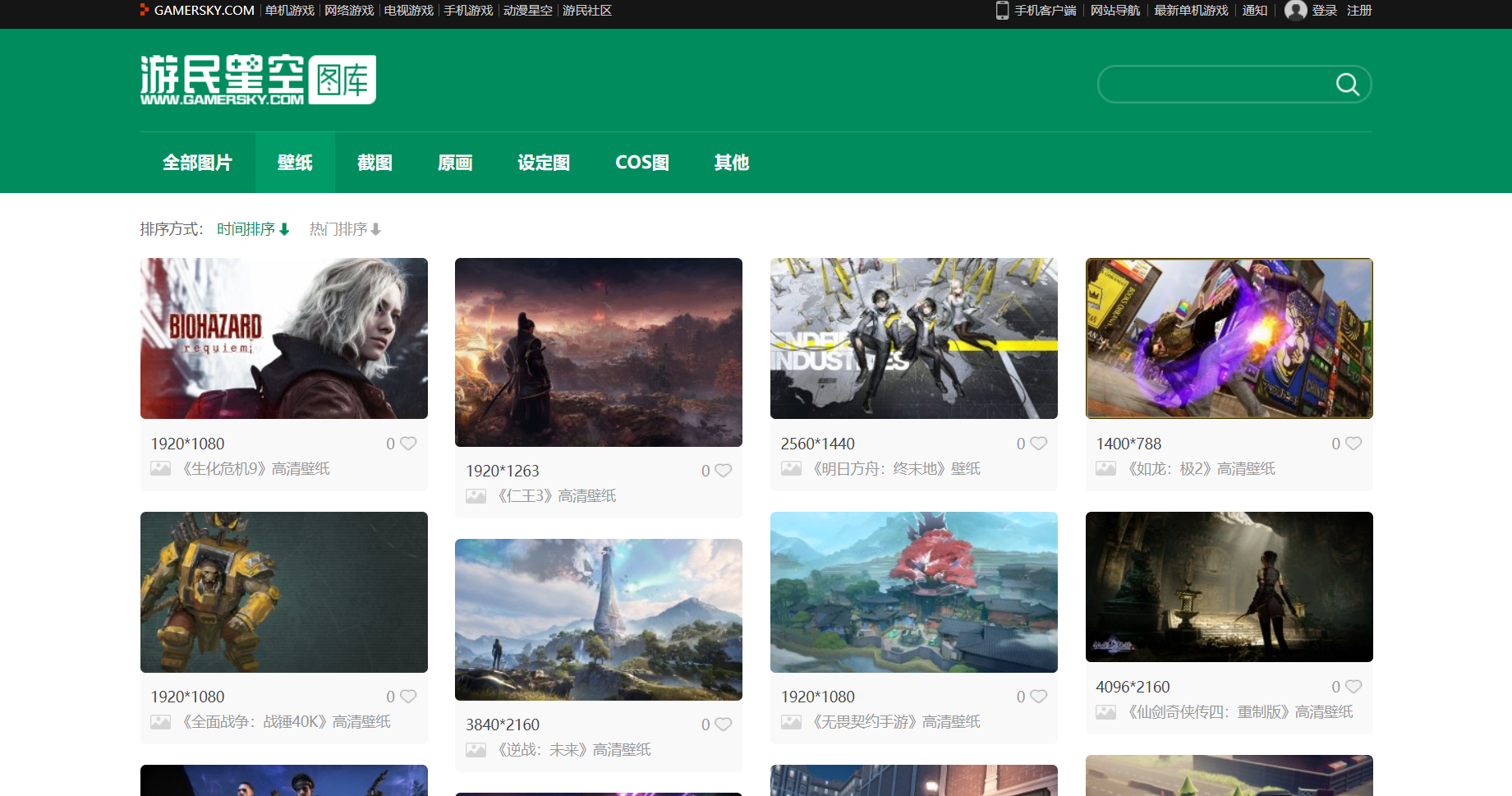Click the mobile client phone icon
The image size is (1512, 796).
coord(1002,11)
